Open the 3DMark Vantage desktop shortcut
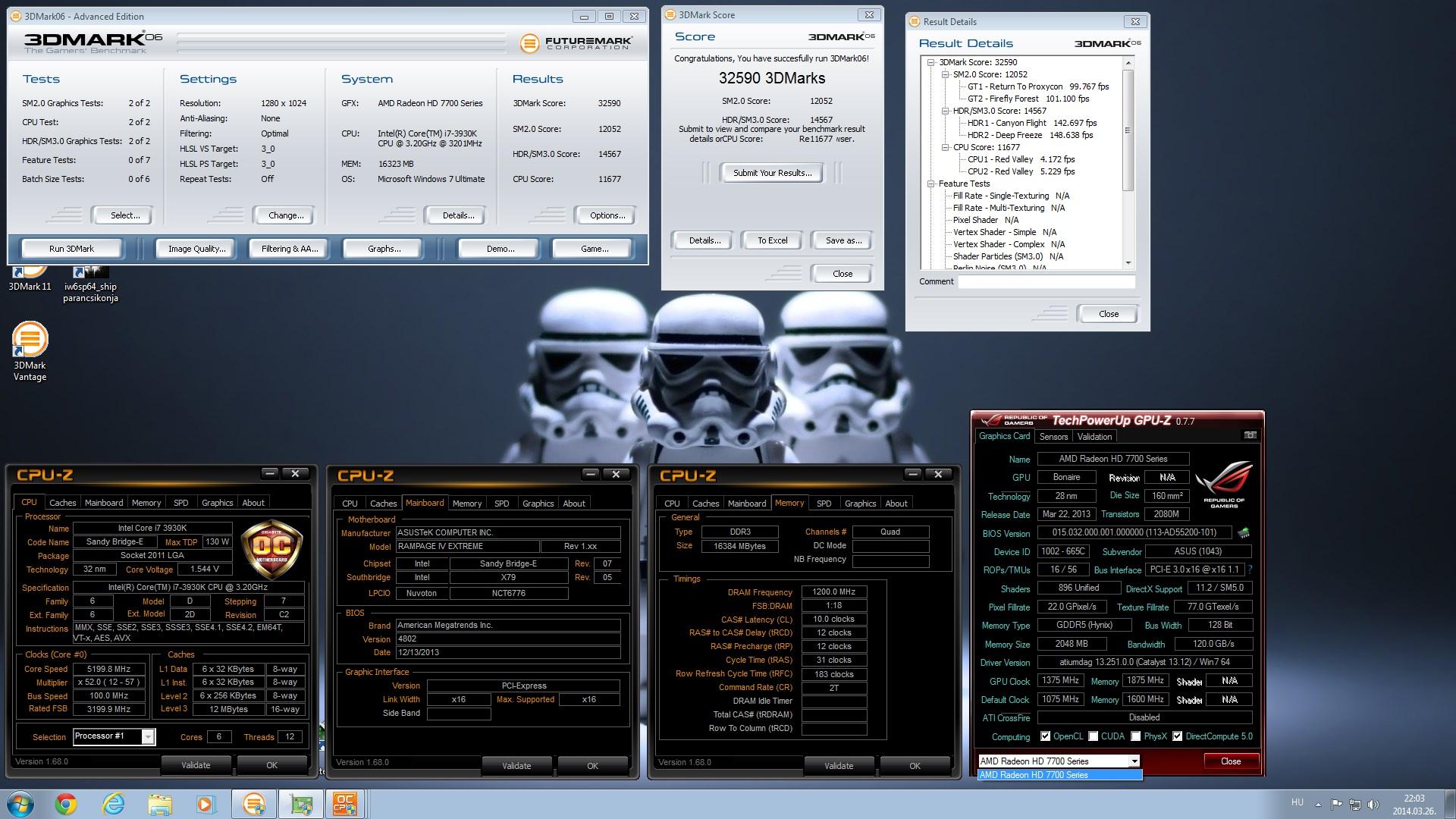Screen dimensions: 1456x819 (x=30, y=351)
